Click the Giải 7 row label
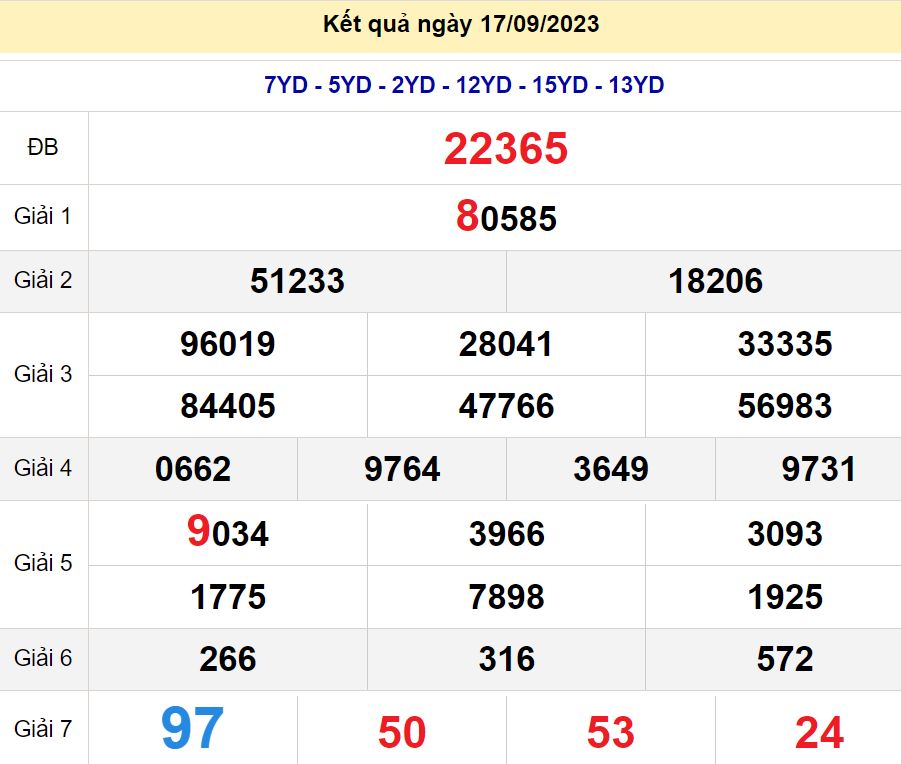Screen dimensions: 901x764 tap(43, 729)
